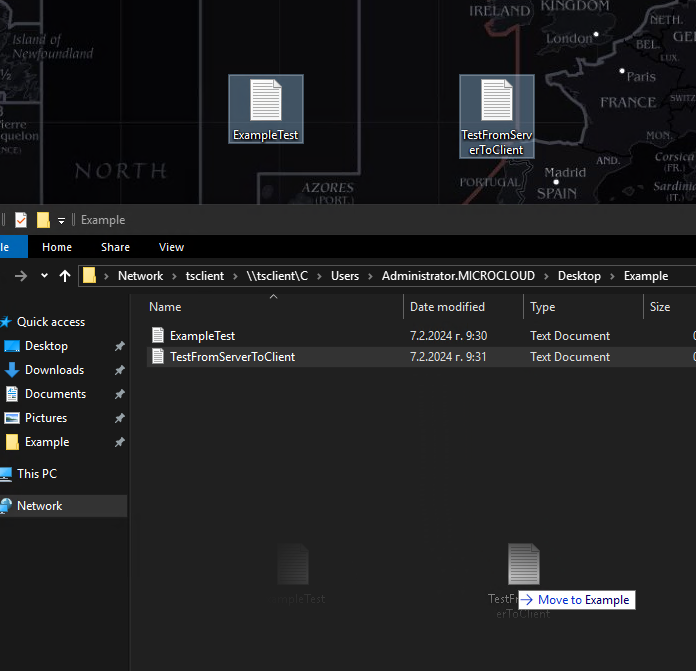Select the ExampleTest desktop file icon
This screenshot has height=671, width=696.
coord(266,109)
